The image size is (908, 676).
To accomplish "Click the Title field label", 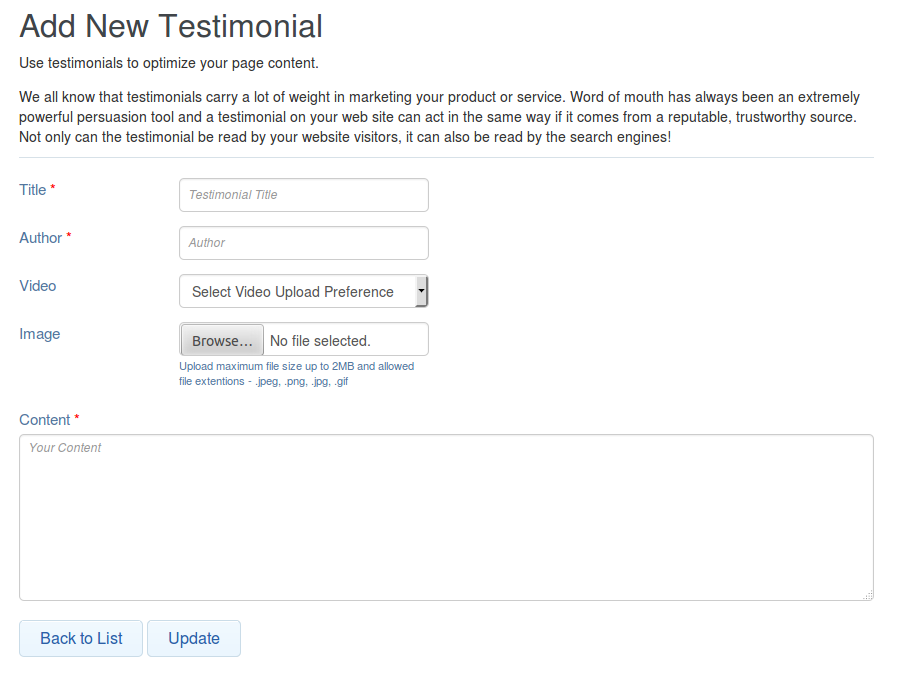I will (x=31, y=189).
